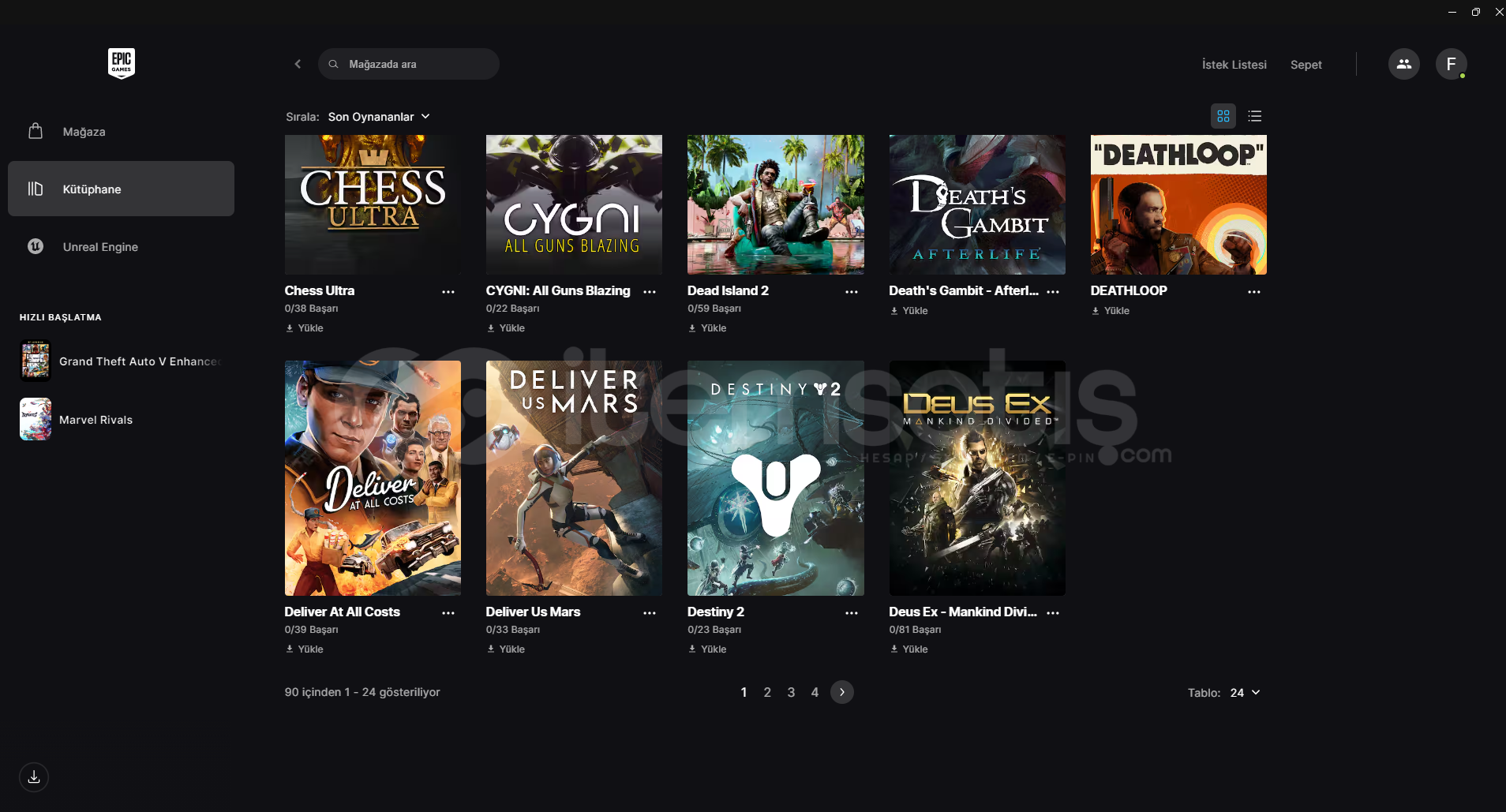Click 0/81 Başarı under Deus Ex
1506x812 pixels.
[x=915, y=630]
